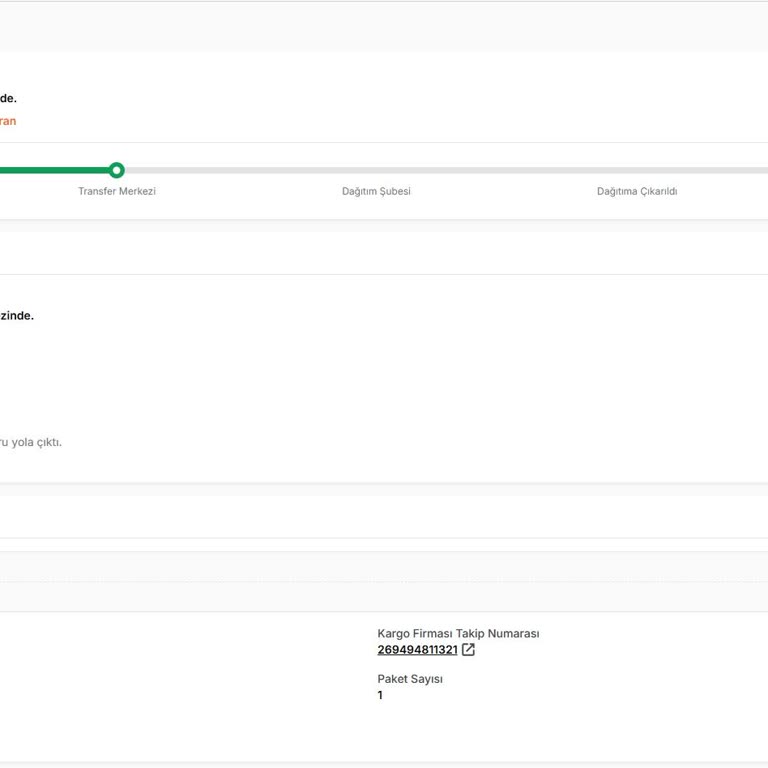Open tracking number 269494811321 link
Screen dimensions: 768x768
tap(417, 649)
